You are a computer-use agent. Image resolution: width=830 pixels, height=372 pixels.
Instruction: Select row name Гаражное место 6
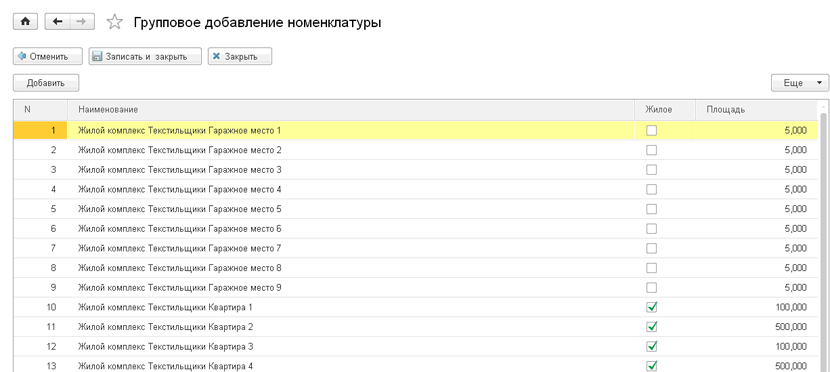pos(179,229)
